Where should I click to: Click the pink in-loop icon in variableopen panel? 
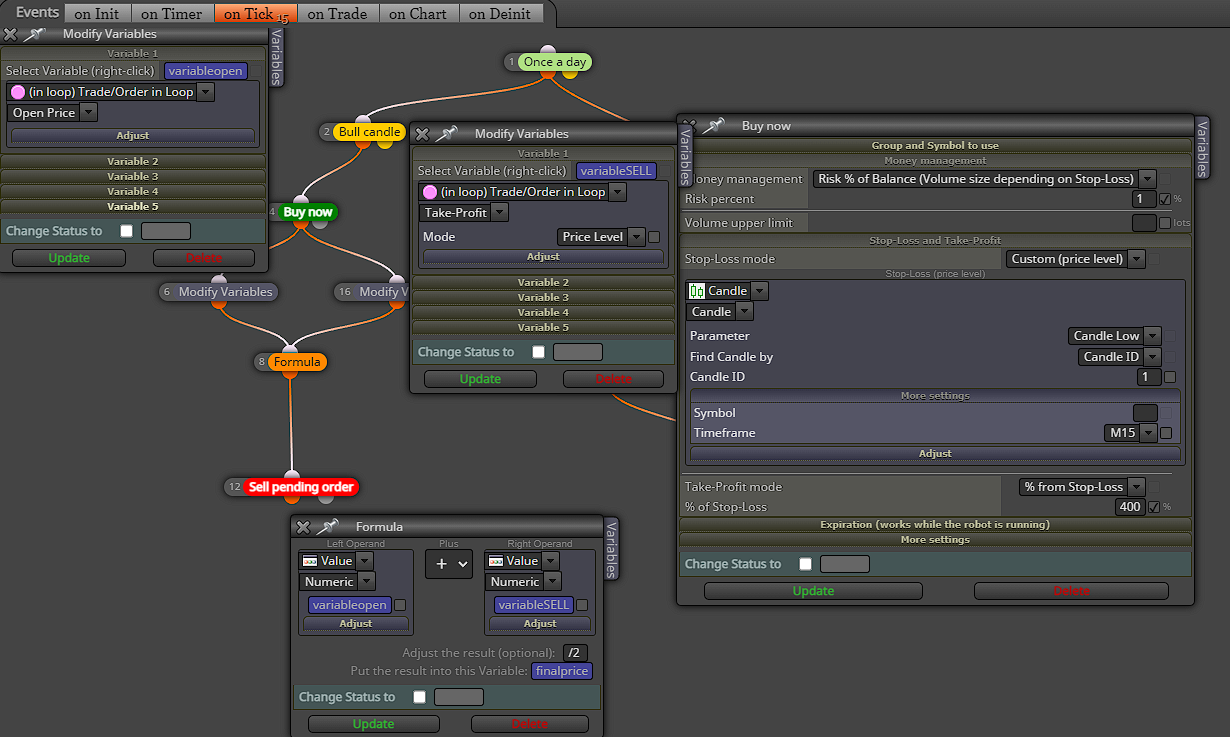17,91
